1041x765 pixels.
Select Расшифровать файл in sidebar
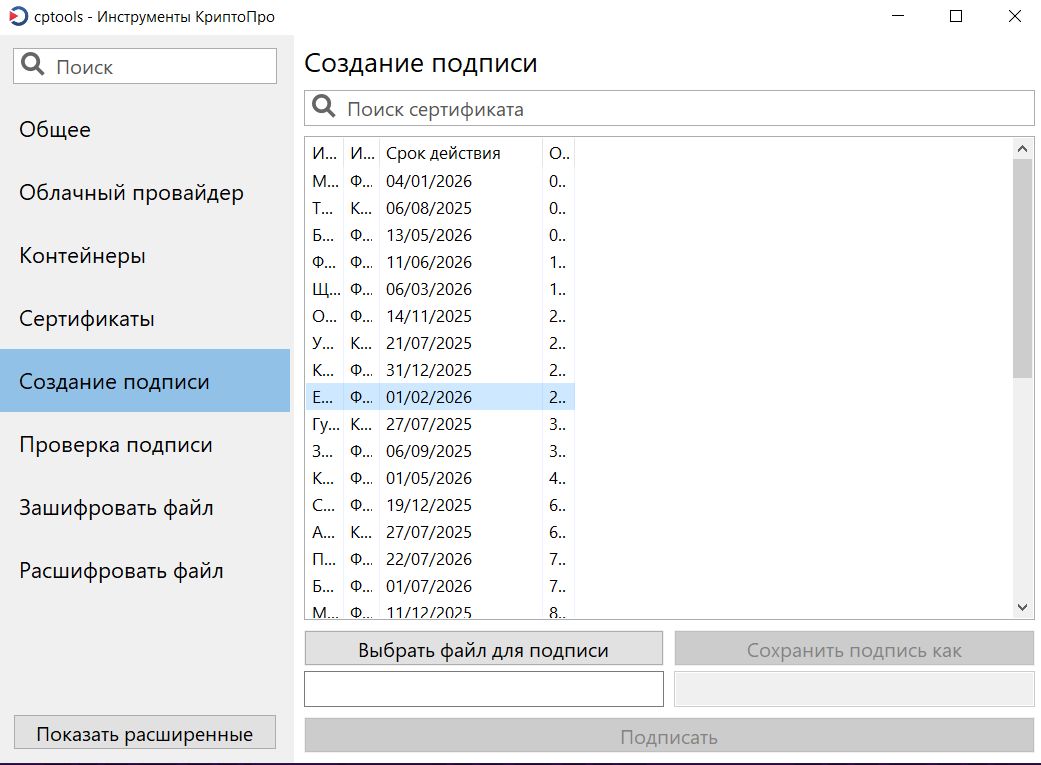tap(121, 571)
